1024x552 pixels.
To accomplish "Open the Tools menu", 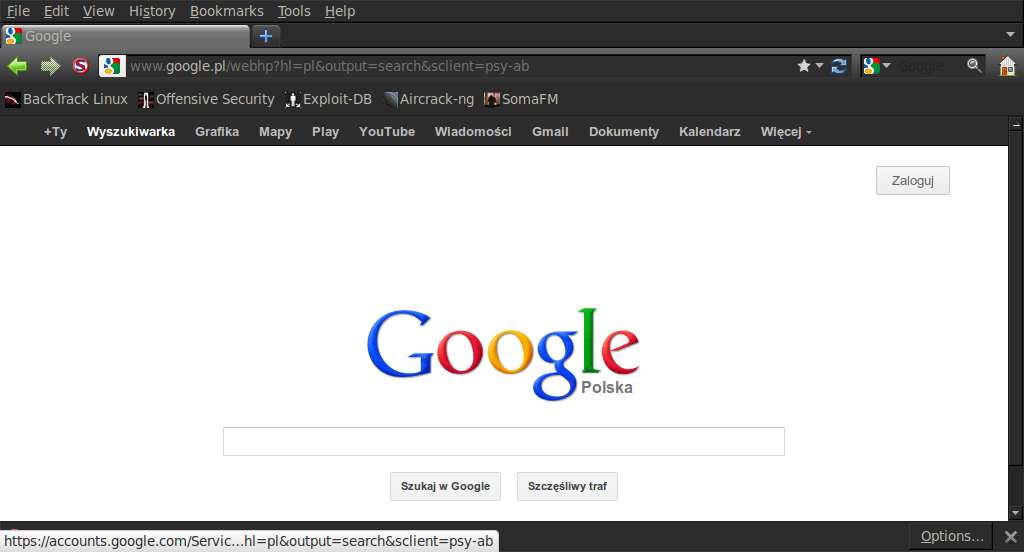I will (294, 11).
